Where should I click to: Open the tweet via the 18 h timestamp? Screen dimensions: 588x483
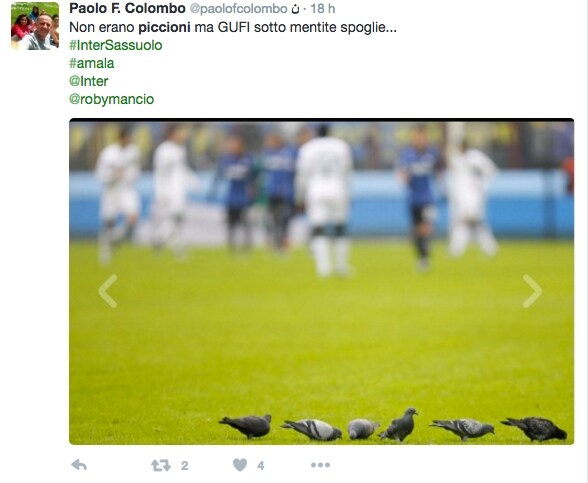click(322, 9)
